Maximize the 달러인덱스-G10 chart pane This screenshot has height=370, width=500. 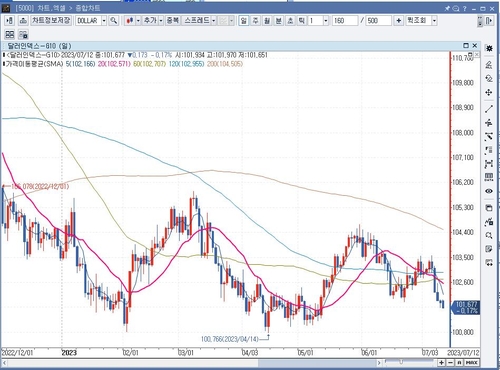pos(466,45)
